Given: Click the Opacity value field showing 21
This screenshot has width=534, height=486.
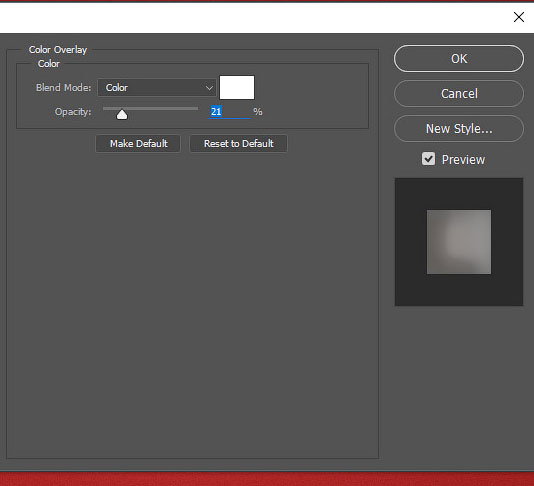Looking at the screenshot, I should (229, 111).
